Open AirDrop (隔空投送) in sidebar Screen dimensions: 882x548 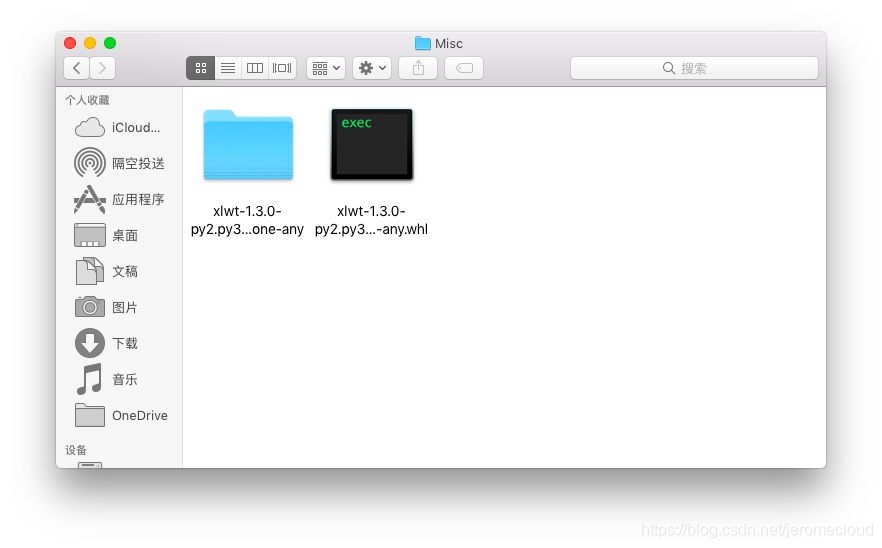click(119, 163)
